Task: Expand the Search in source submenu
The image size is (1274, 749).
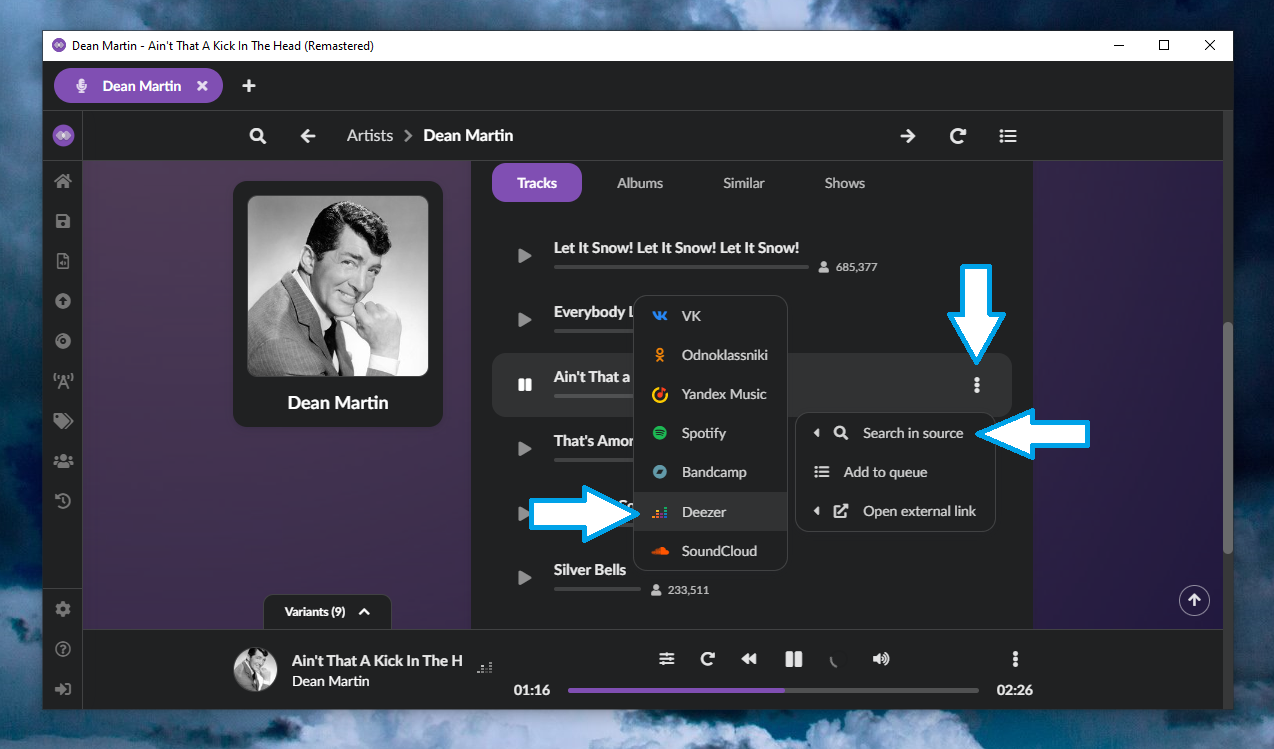Action: (895, 433)
